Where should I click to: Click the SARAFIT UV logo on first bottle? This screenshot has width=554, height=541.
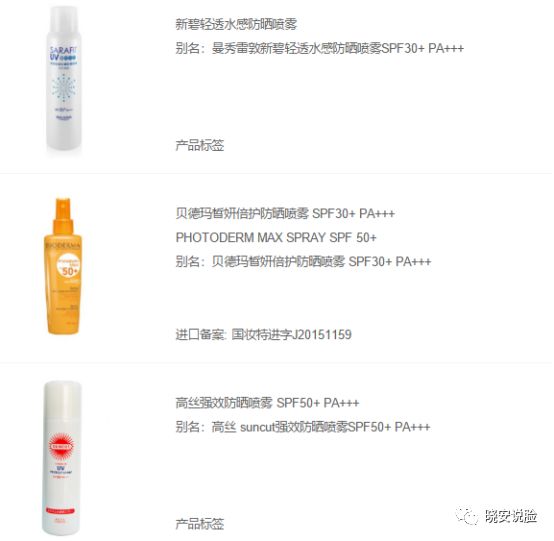(x=63, y=54)
